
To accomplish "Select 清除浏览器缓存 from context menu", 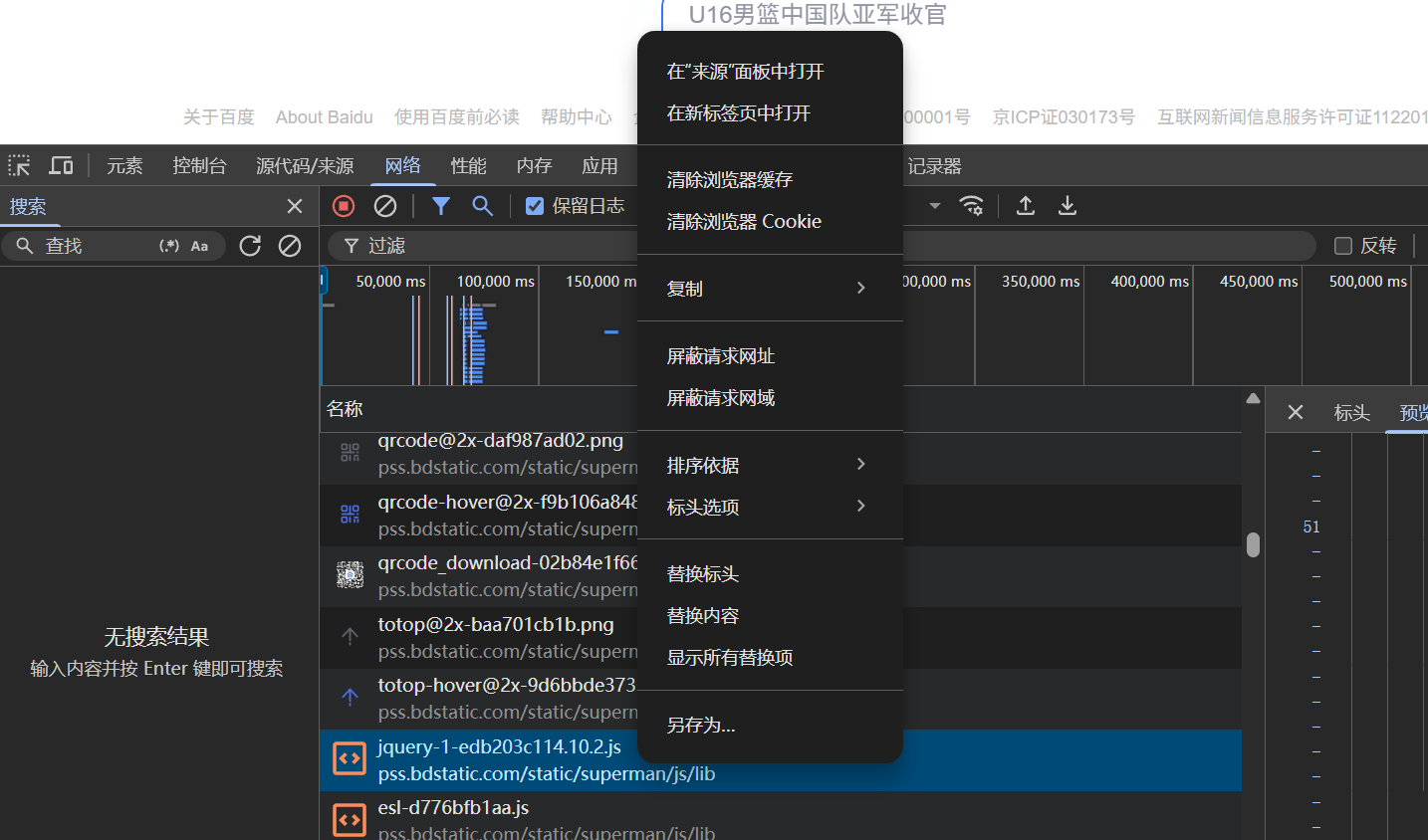I will pyautogui.click(x=730, y=180).
